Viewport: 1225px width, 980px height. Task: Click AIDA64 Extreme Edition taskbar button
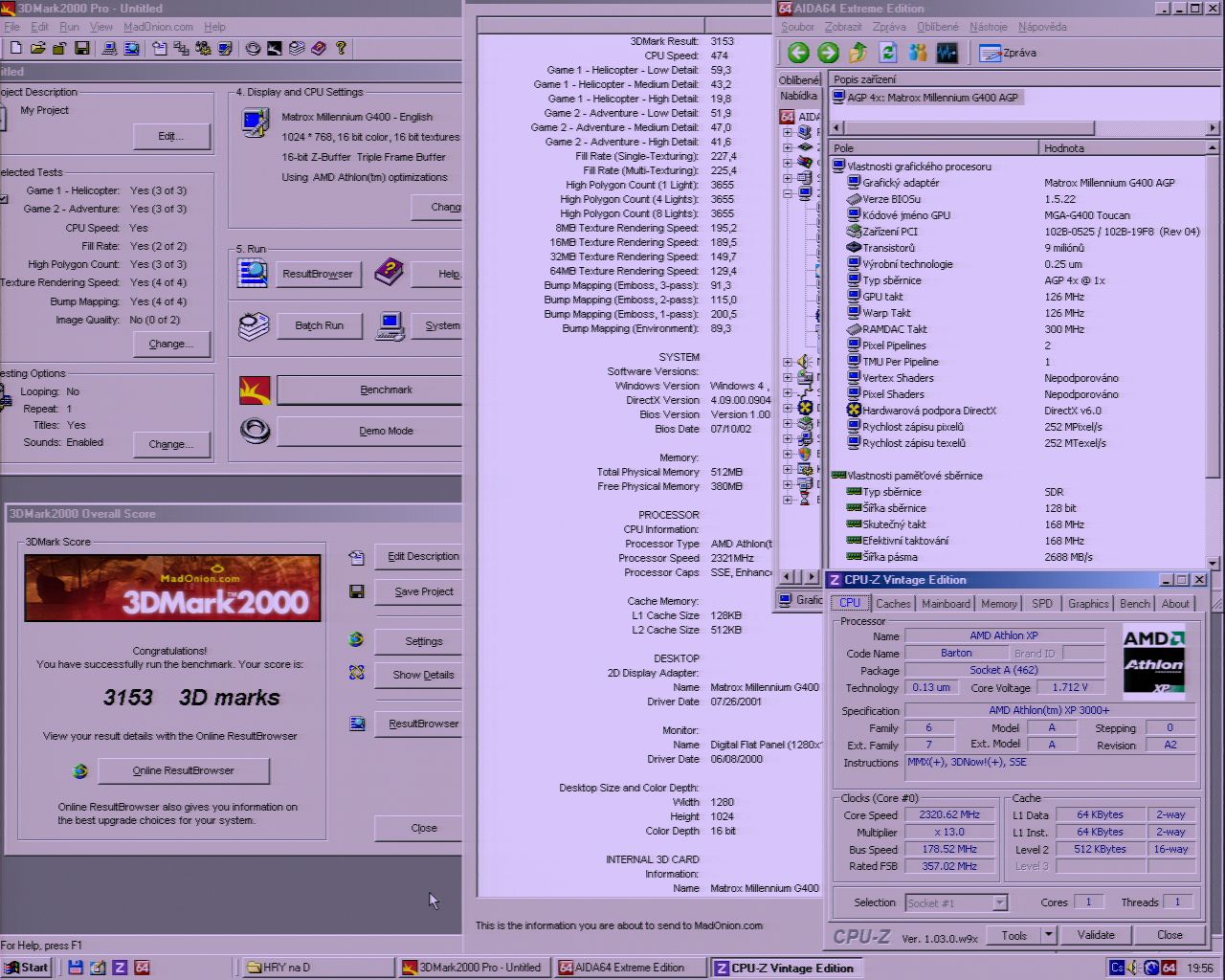coord(629,968)
